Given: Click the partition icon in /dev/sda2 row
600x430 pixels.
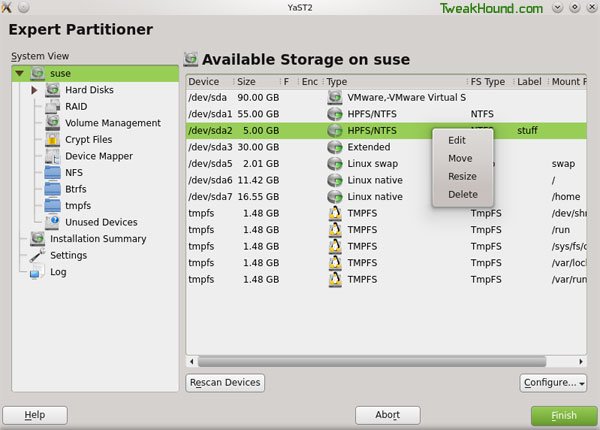Looking at the screenshot, I should pos(335,130).
